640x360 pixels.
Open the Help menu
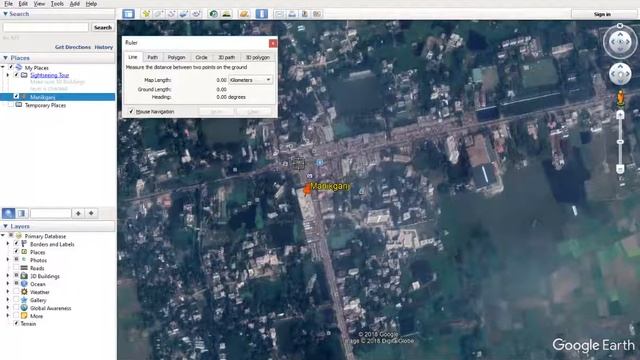(91, 4)
